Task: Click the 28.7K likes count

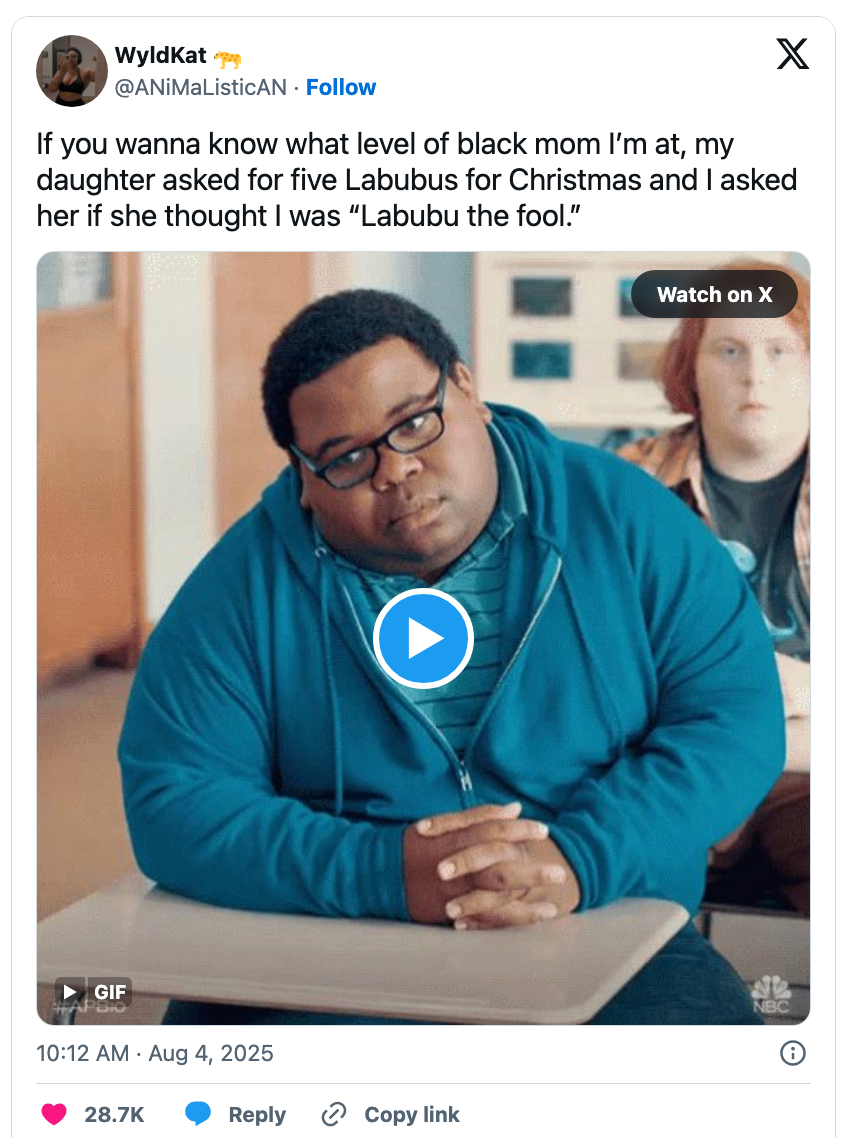Action: [114, 1114]
